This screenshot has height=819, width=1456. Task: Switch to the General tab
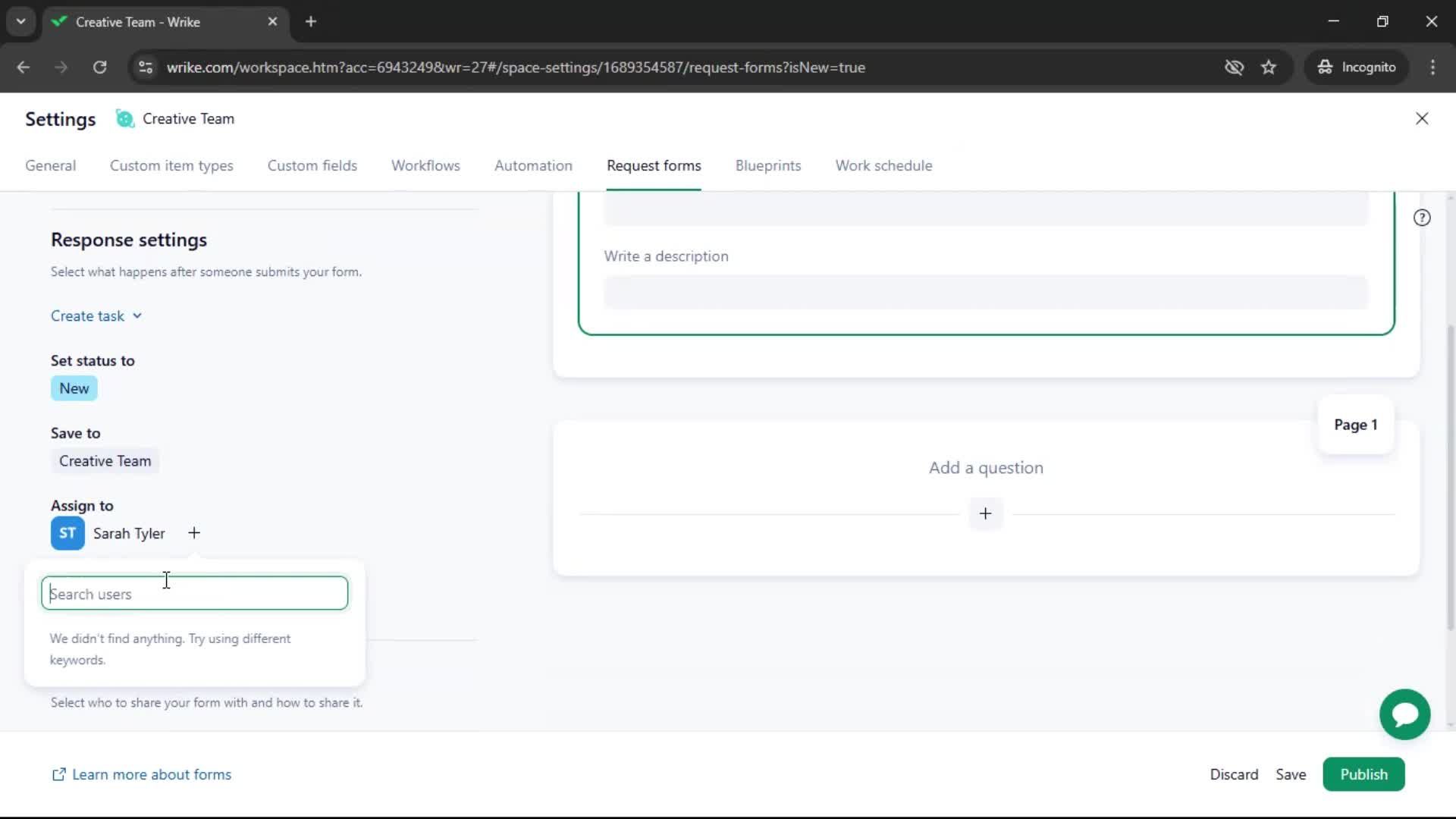[x=51, y=165]
